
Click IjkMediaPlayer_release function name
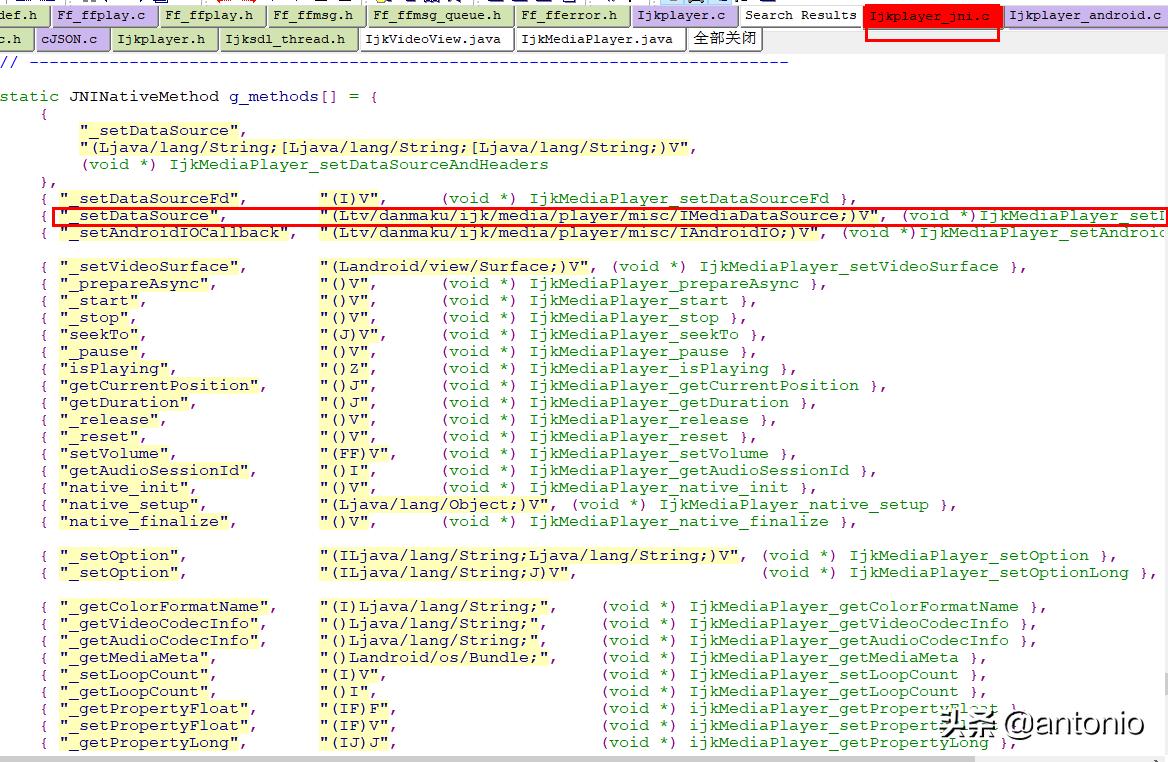click(639, 420)
